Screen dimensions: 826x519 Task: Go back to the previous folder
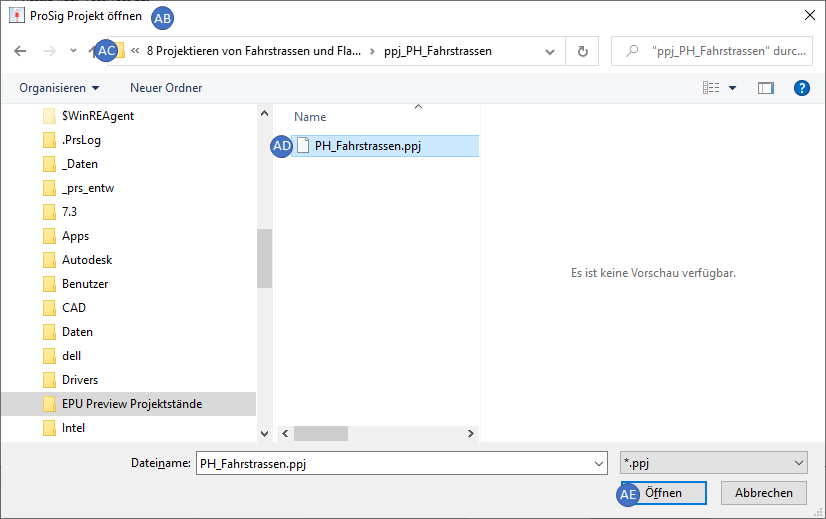pos(20,51)
